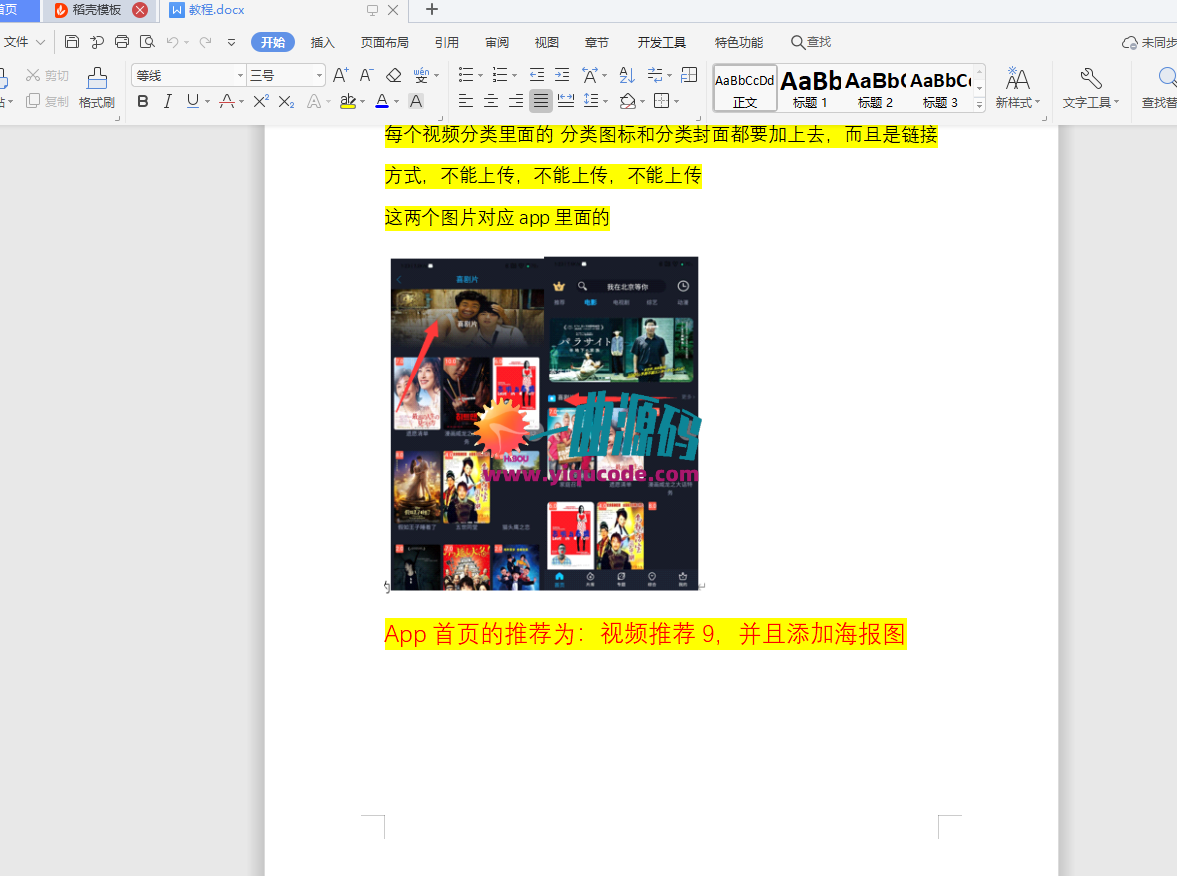This screenshot has width=1177, height=876.
Task: Toggle character shading A button
Action: [416, 101]
